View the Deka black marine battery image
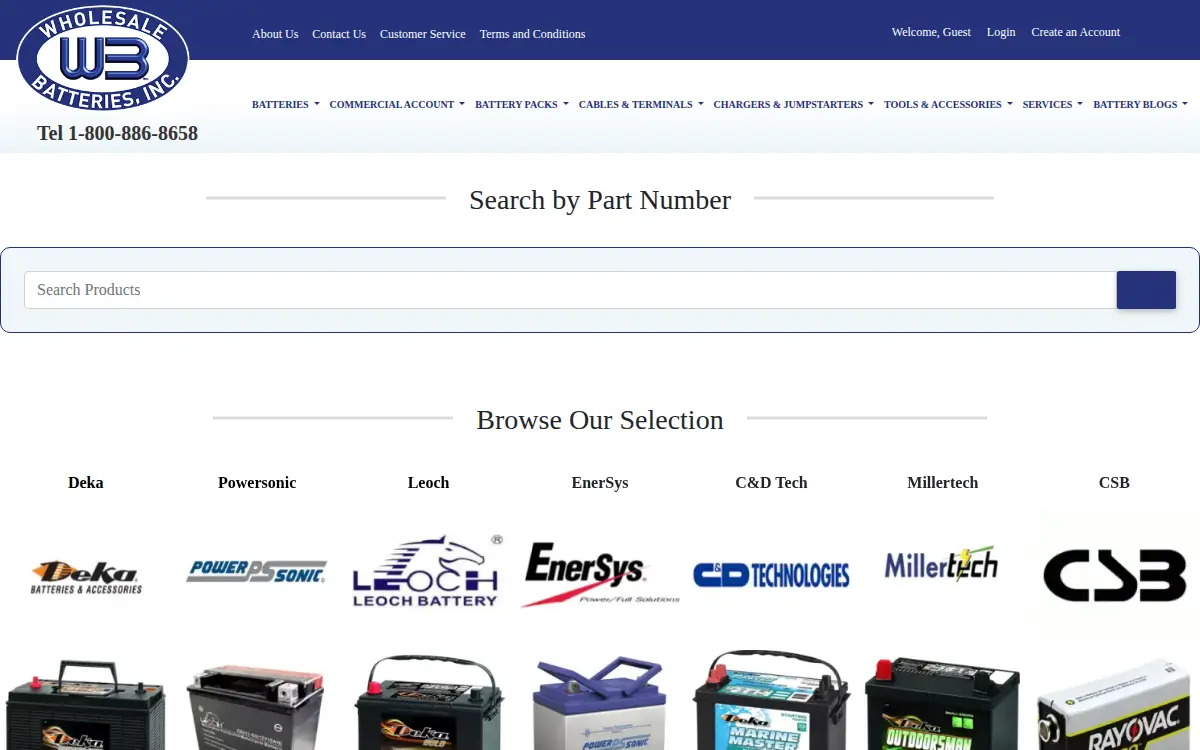The image size is (1200, 750). click(86, 704)
